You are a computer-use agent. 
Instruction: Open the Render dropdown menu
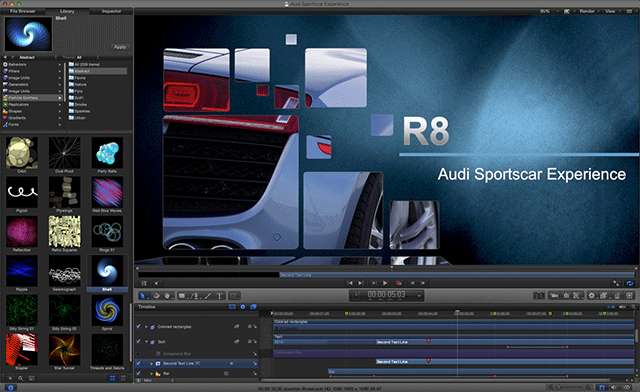(x=589, y=11)
